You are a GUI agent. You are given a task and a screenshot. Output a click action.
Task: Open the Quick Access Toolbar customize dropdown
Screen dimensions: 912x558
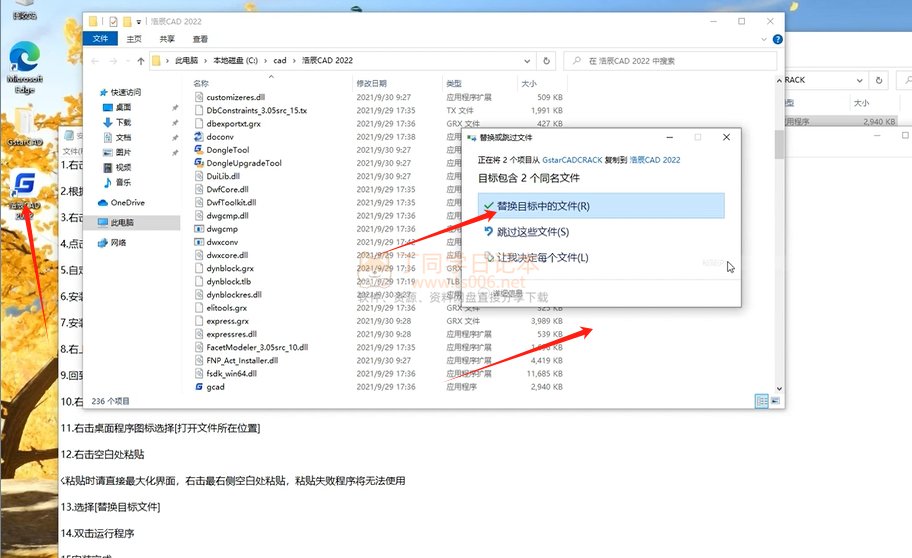click(139, 22)
